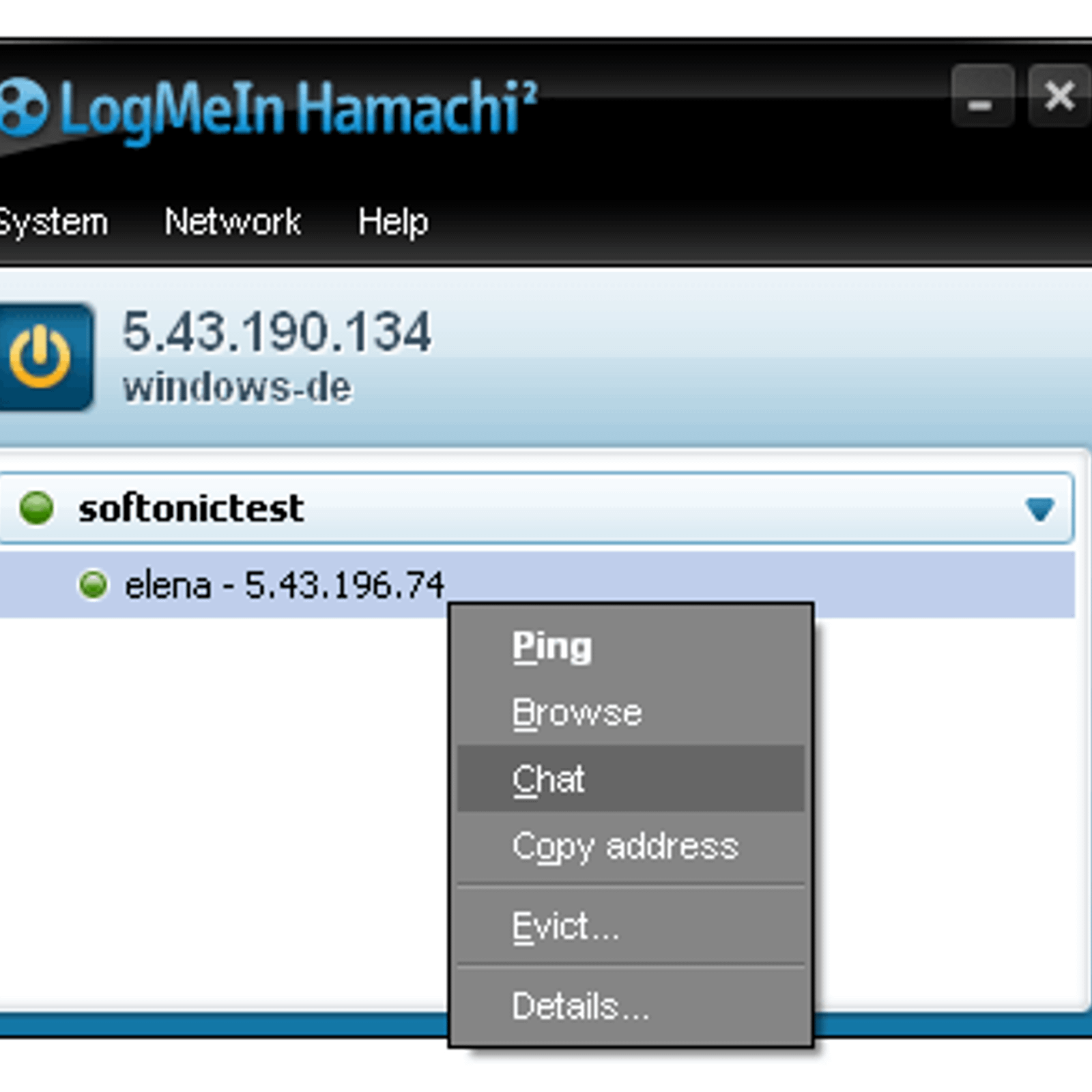Click the green status dot beside elena
Viewport: 1092px width, 1092px height.
[94, 585]
